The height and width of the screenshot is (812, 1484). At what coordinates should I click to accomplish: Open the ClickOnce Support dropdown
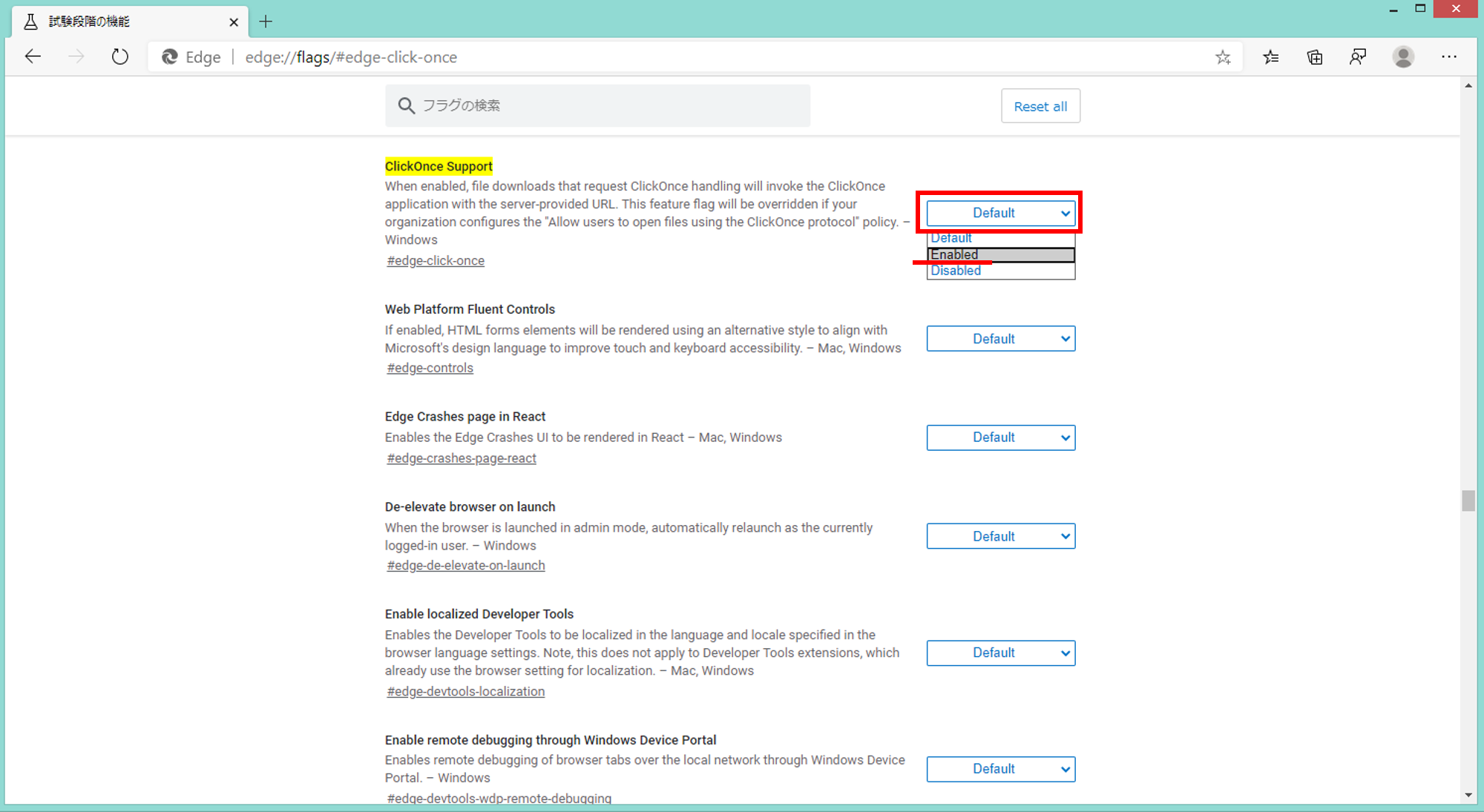coord(1000,213)
